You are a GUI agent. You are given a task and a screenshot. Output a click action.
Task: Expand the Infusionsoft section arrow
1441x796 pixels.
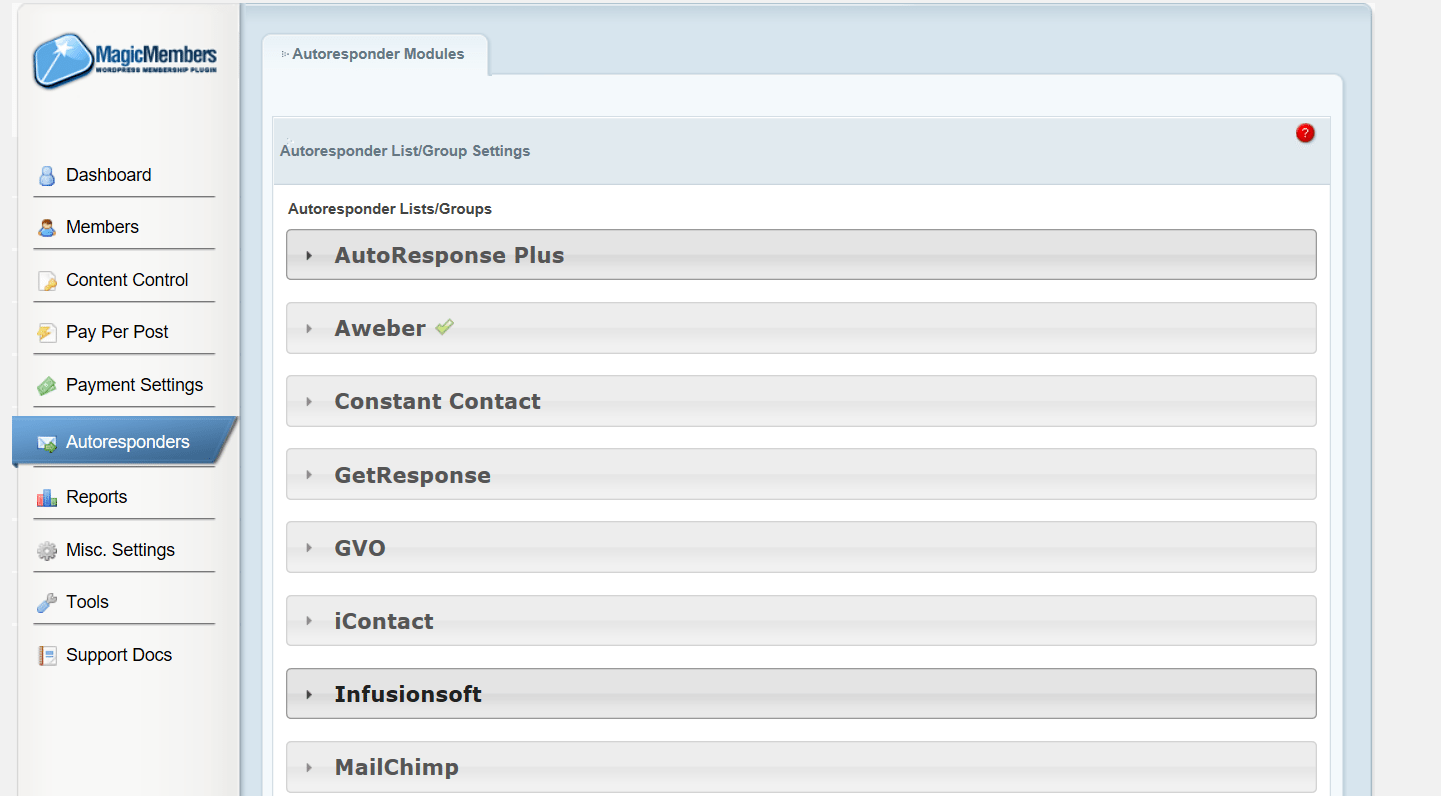pos(309,694)
